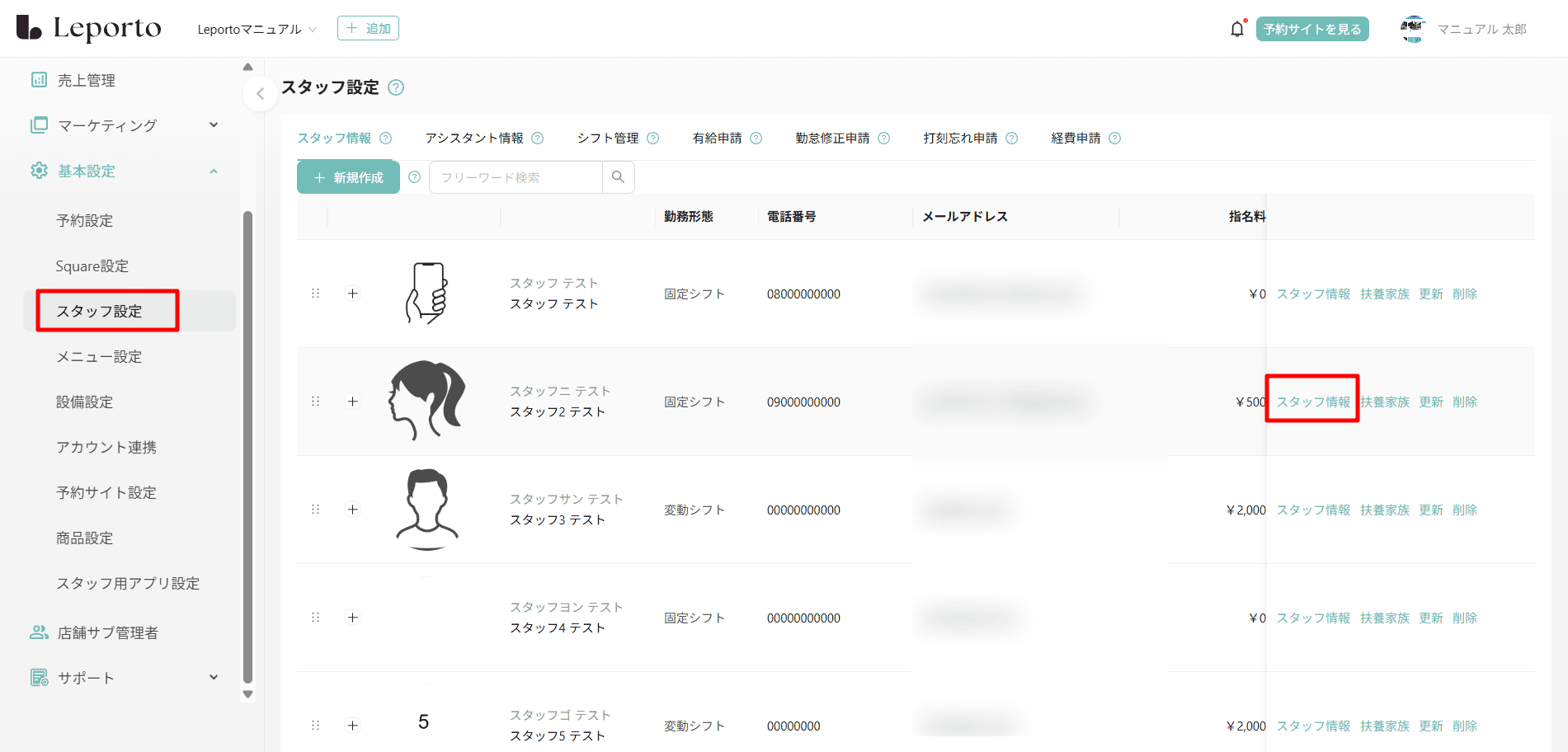Open the 有給申請 tab
This screenshot has height=752, width=1568.
(x=717, y=139)
